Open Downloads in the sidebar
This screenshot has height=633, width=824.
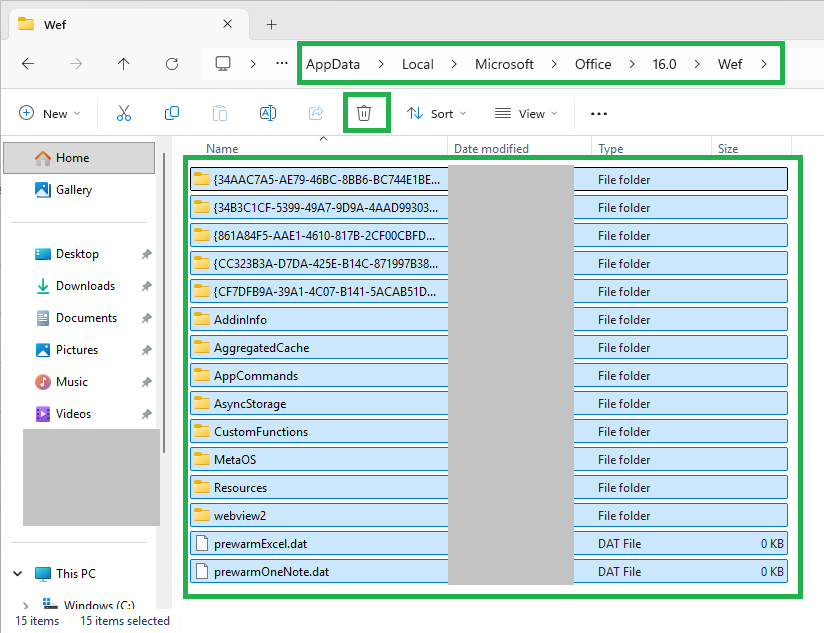click(x=85, y=286)
